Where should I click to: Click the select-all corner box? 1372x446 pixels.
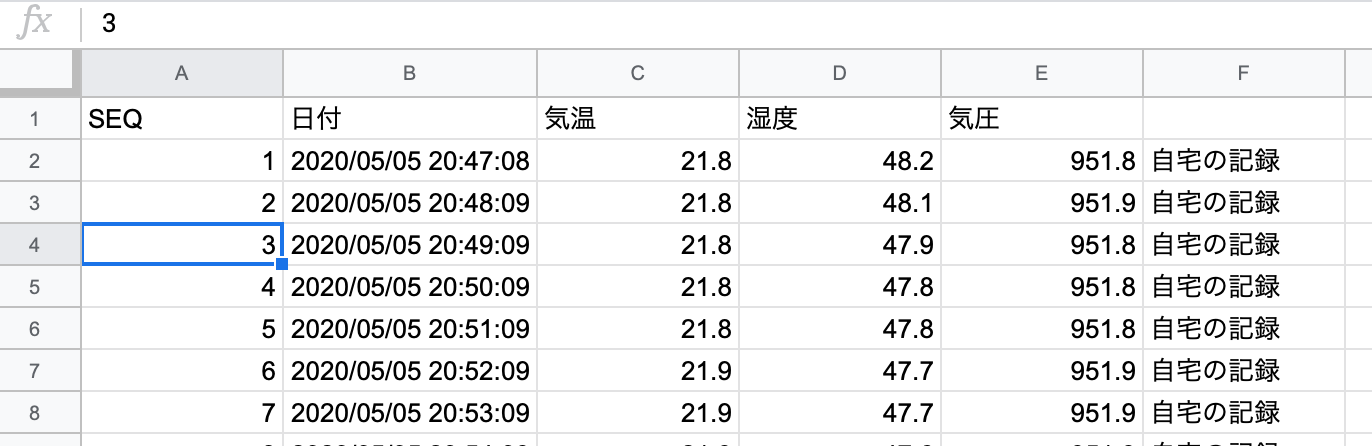(x=40, y=72)
